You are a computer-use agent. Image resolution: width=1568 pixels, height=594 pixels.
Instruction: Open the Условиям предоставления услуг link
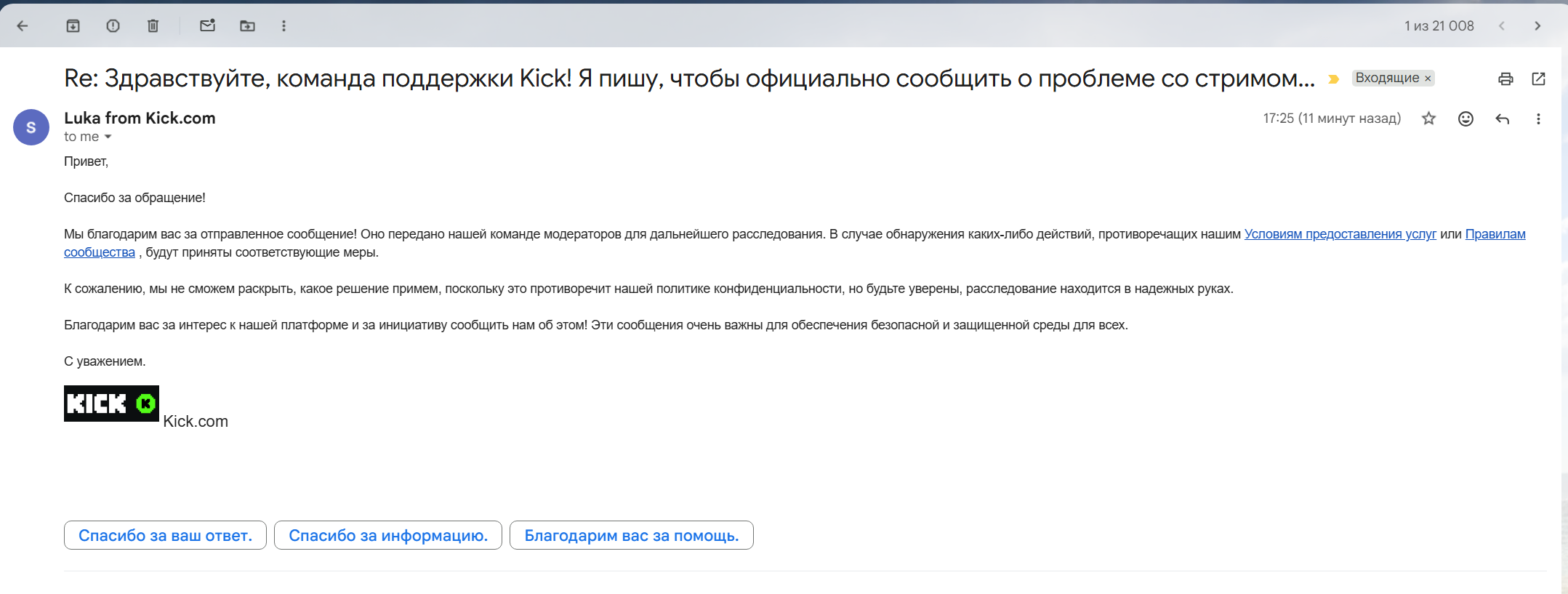coord(1340,234)
